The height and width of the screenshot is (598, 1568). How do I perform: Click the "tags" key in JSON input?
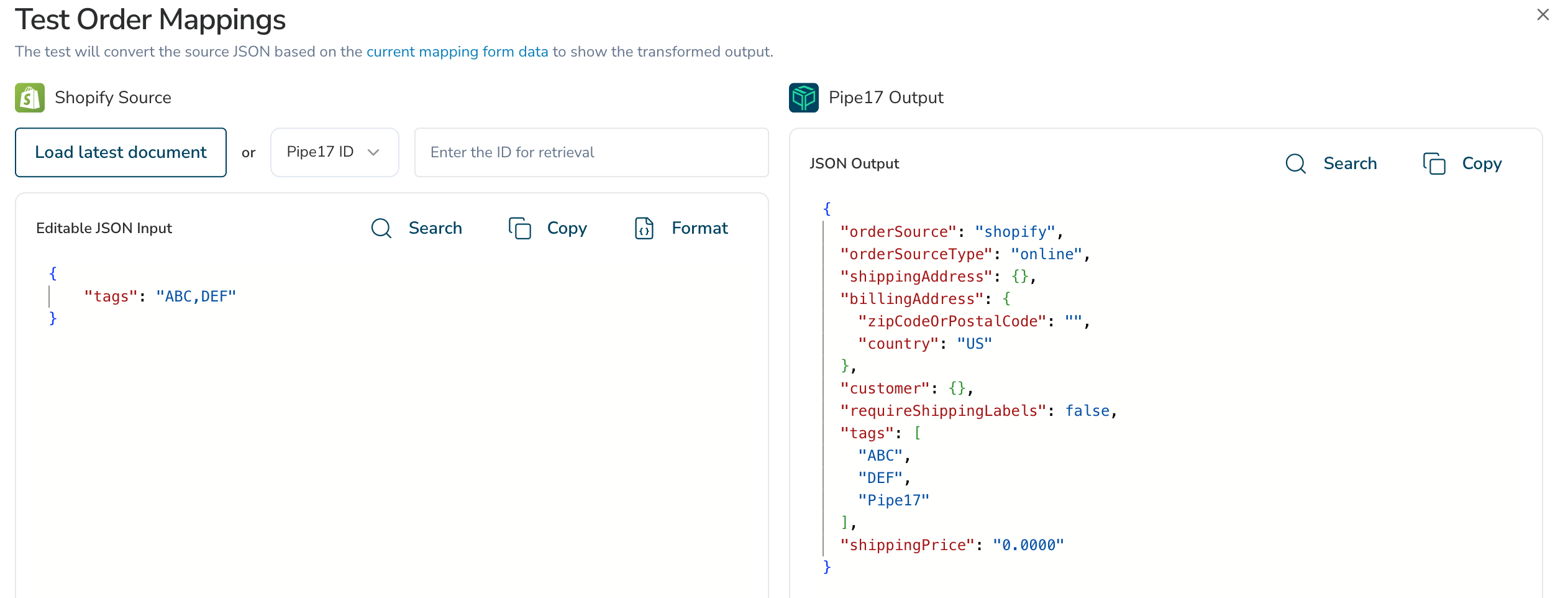[x=111, y=297]
